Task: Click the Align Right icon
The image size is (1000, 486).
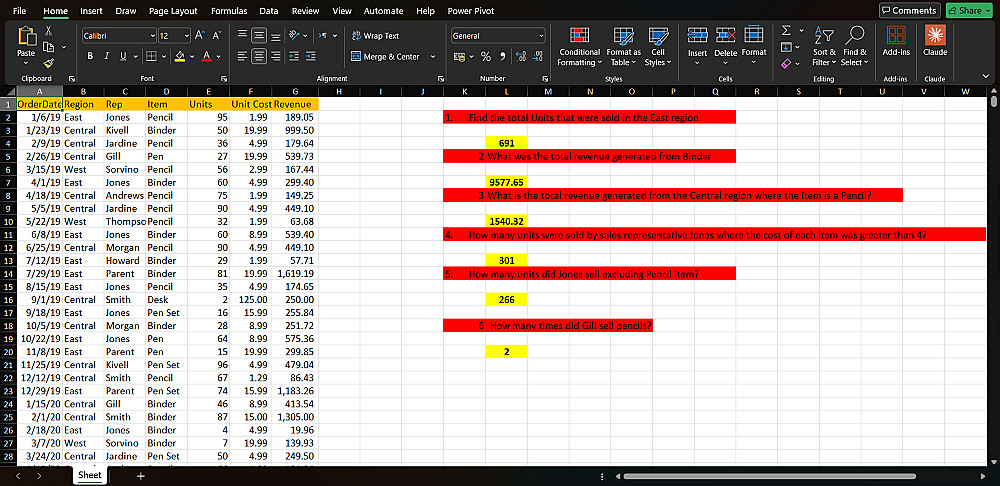Action: 275,56
